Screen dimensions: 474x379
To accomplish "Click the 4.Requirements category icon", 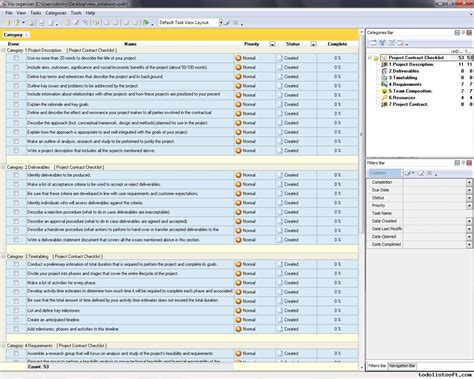I will pos(384,84).
